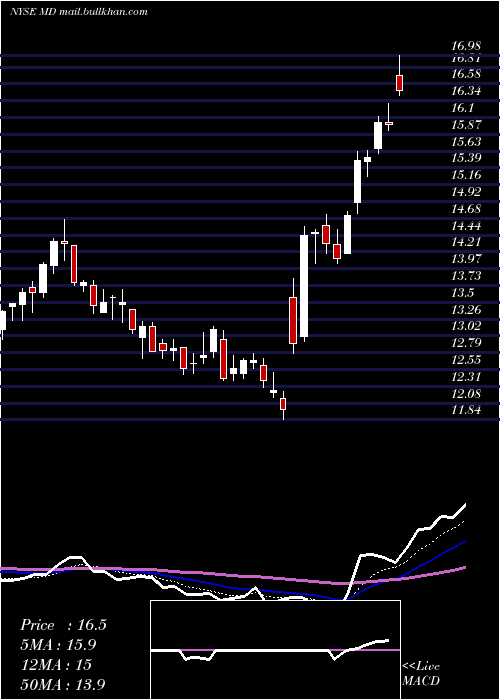The width and height of the screenshot is (500, 700).
Task: Click the 14.21 price axis label
Action: [x=466, y=242]
